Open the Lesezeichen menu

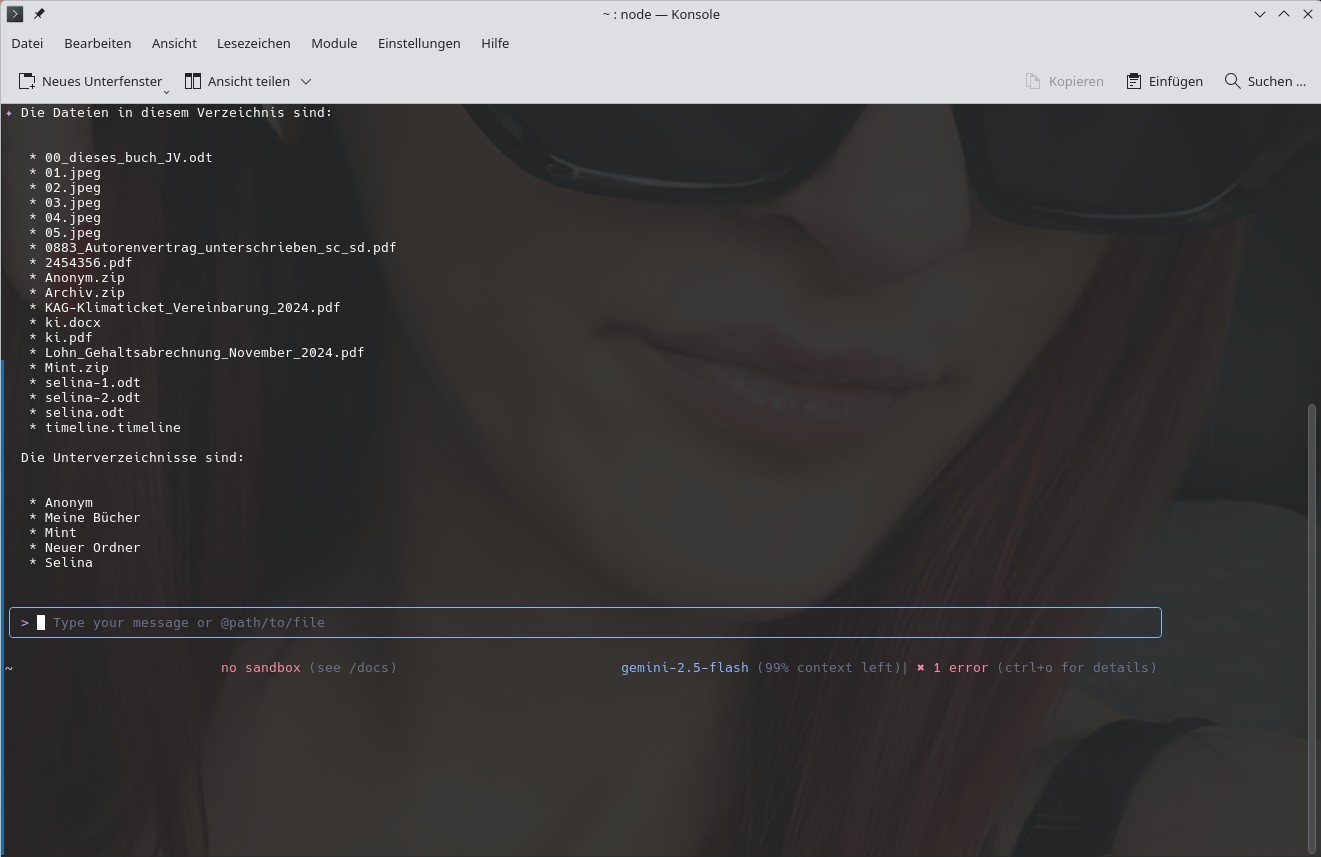(253, 43)
